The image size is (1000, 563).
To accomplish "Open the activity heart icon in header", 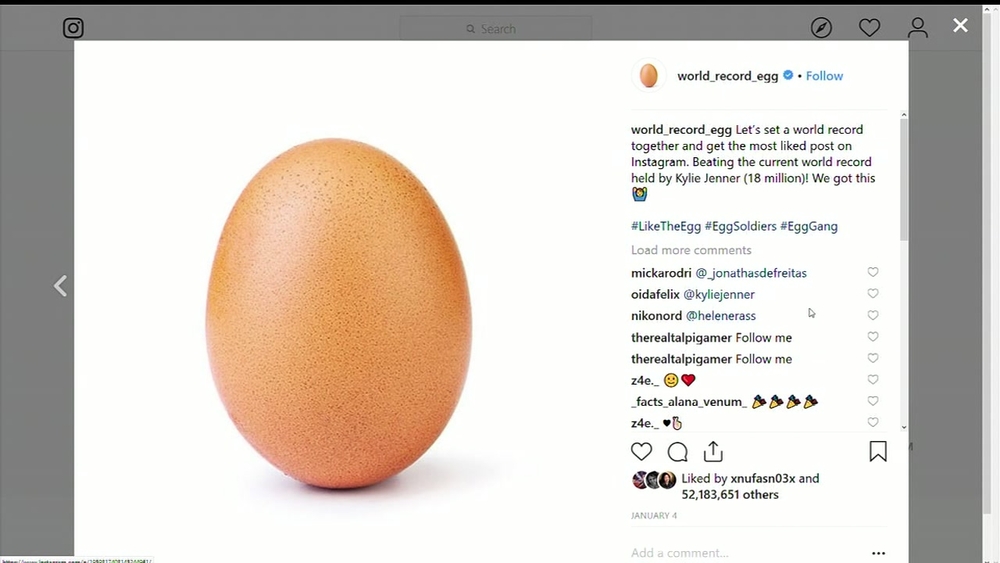I will (x=870, y=28).
